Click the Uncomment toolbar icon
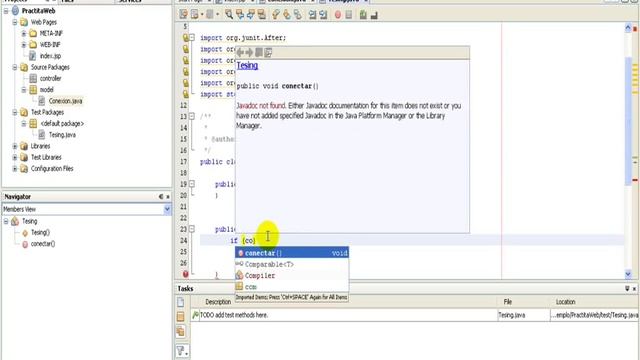The width and height of the screenshot is (640, 360). point(374,15)
